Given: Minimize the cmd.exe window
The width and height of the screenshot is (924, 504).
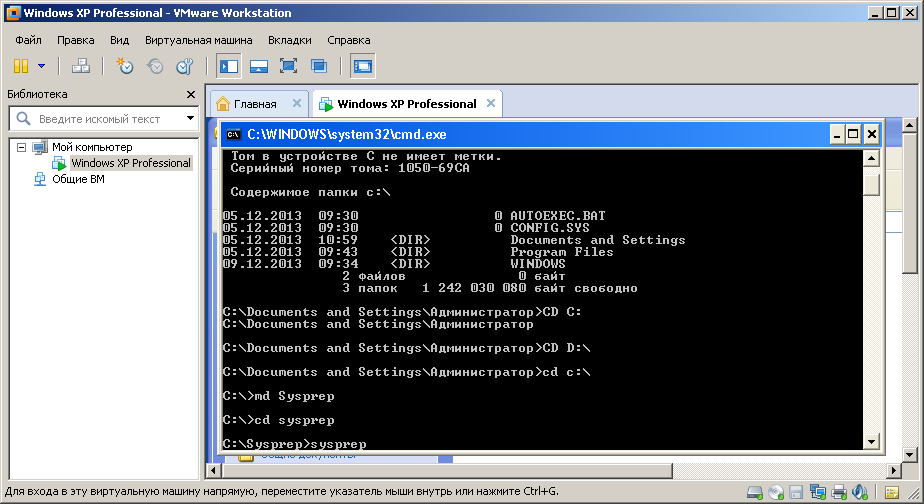Looking at the screenshot, I should 837,134.
